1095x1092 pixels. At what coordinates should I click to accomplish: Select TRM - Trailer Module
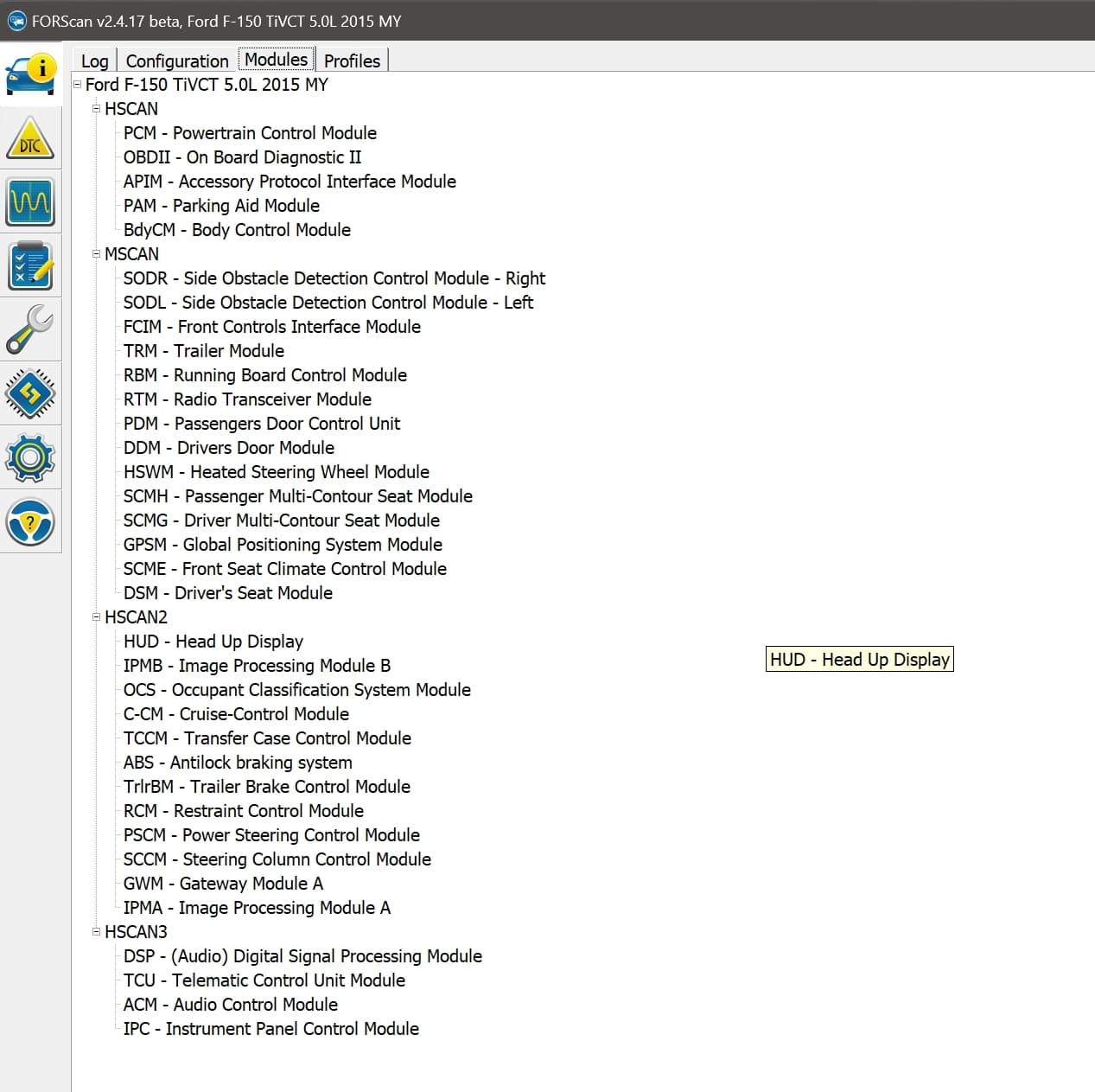click(204, 351)
